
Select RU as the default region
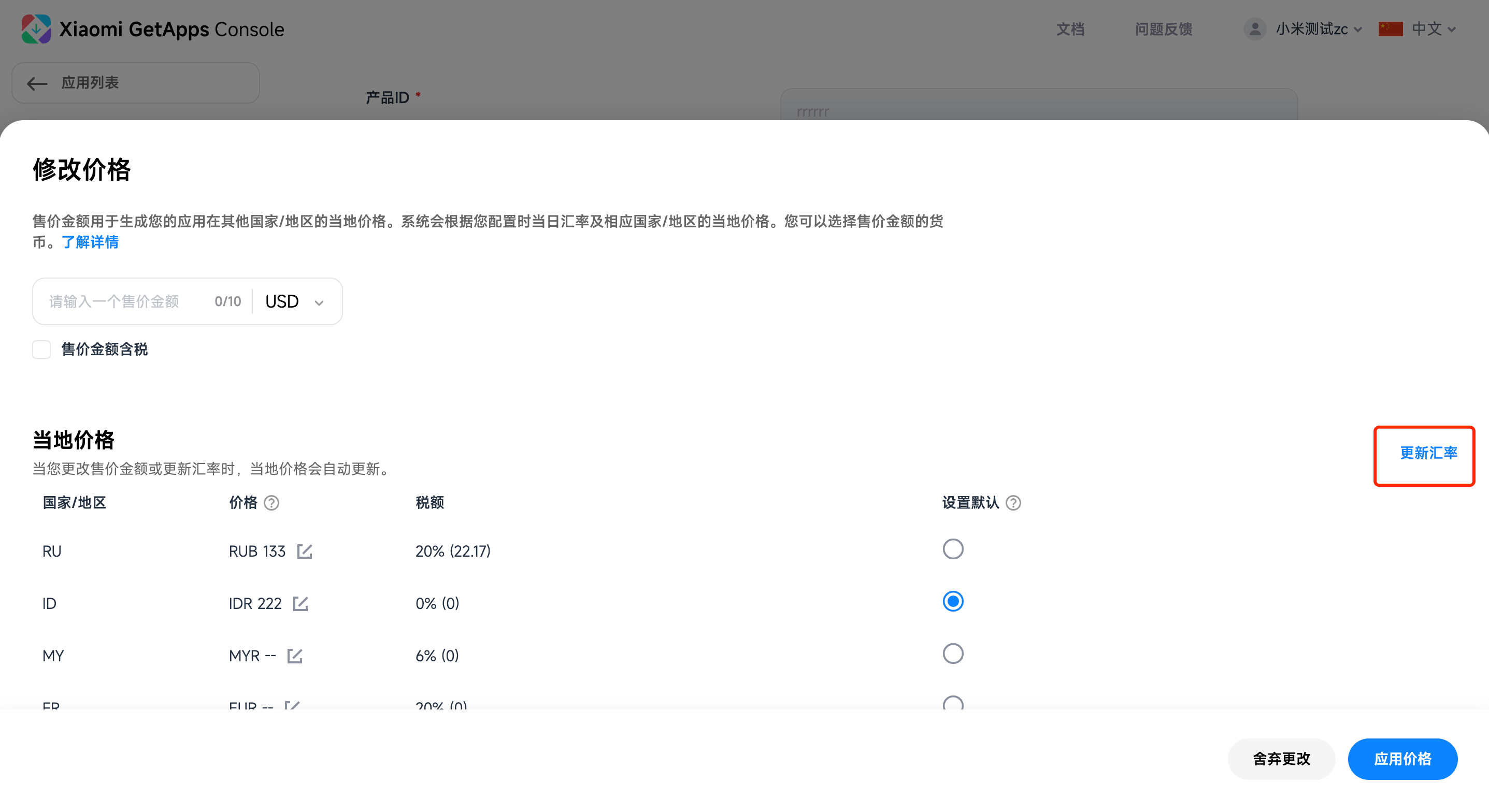point(953,548)
